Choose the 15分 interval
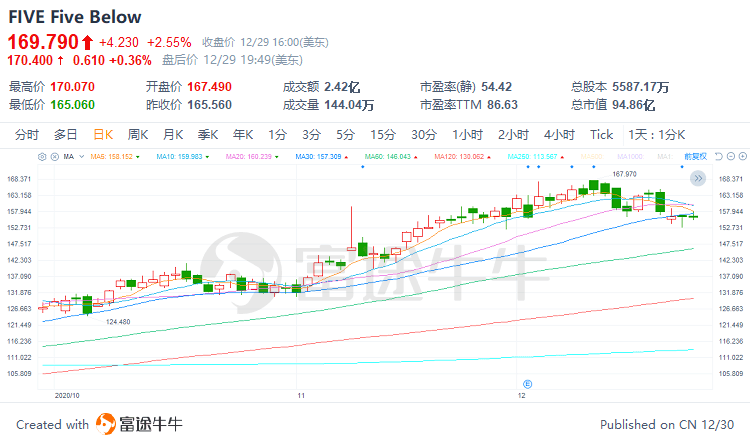Viewport: 750px width, 445px height. click(x=383, y=135)
